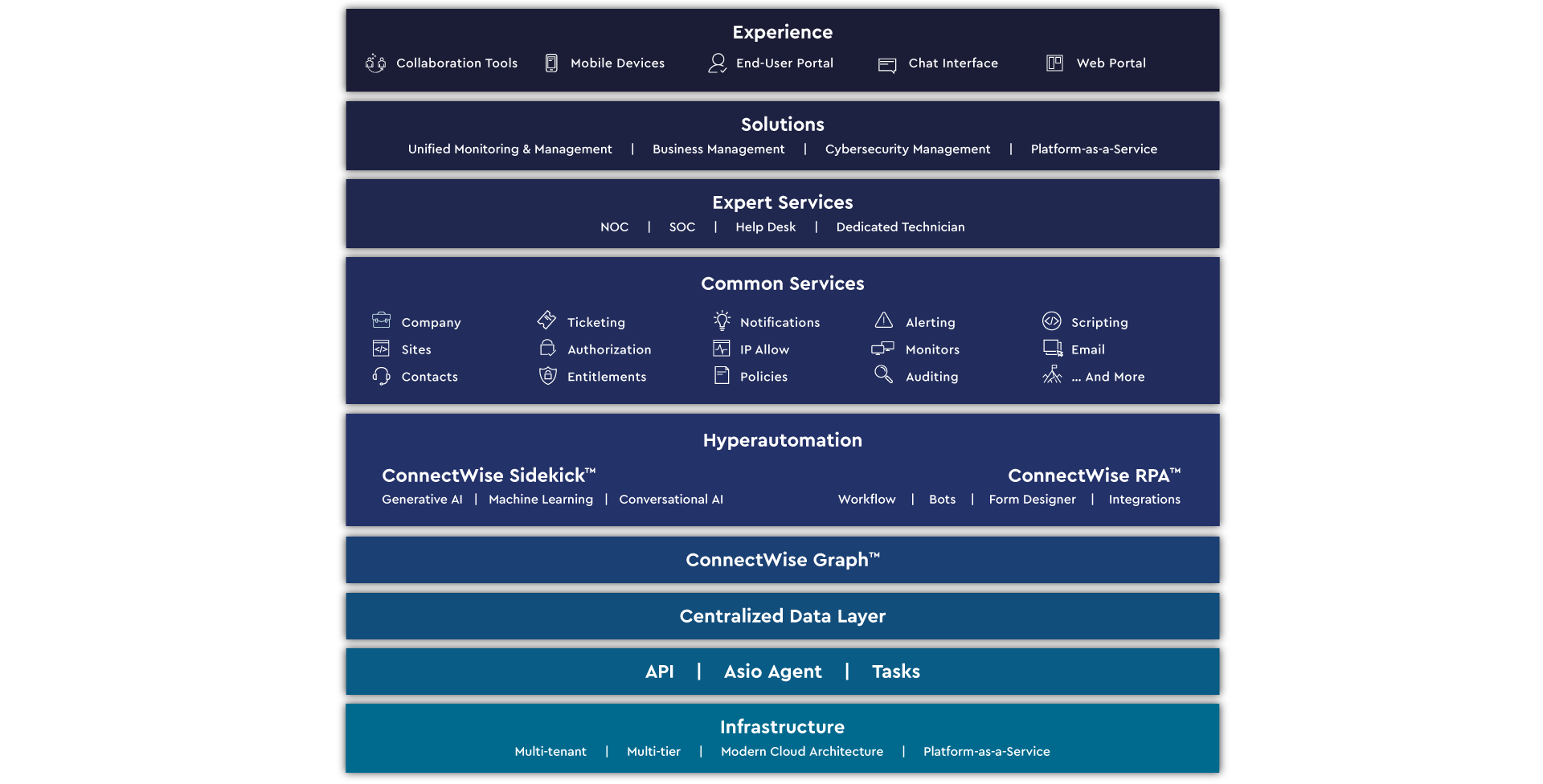Click the Web Portal layout icon
Screen dimensions: 1543x784
(1054, 63)
